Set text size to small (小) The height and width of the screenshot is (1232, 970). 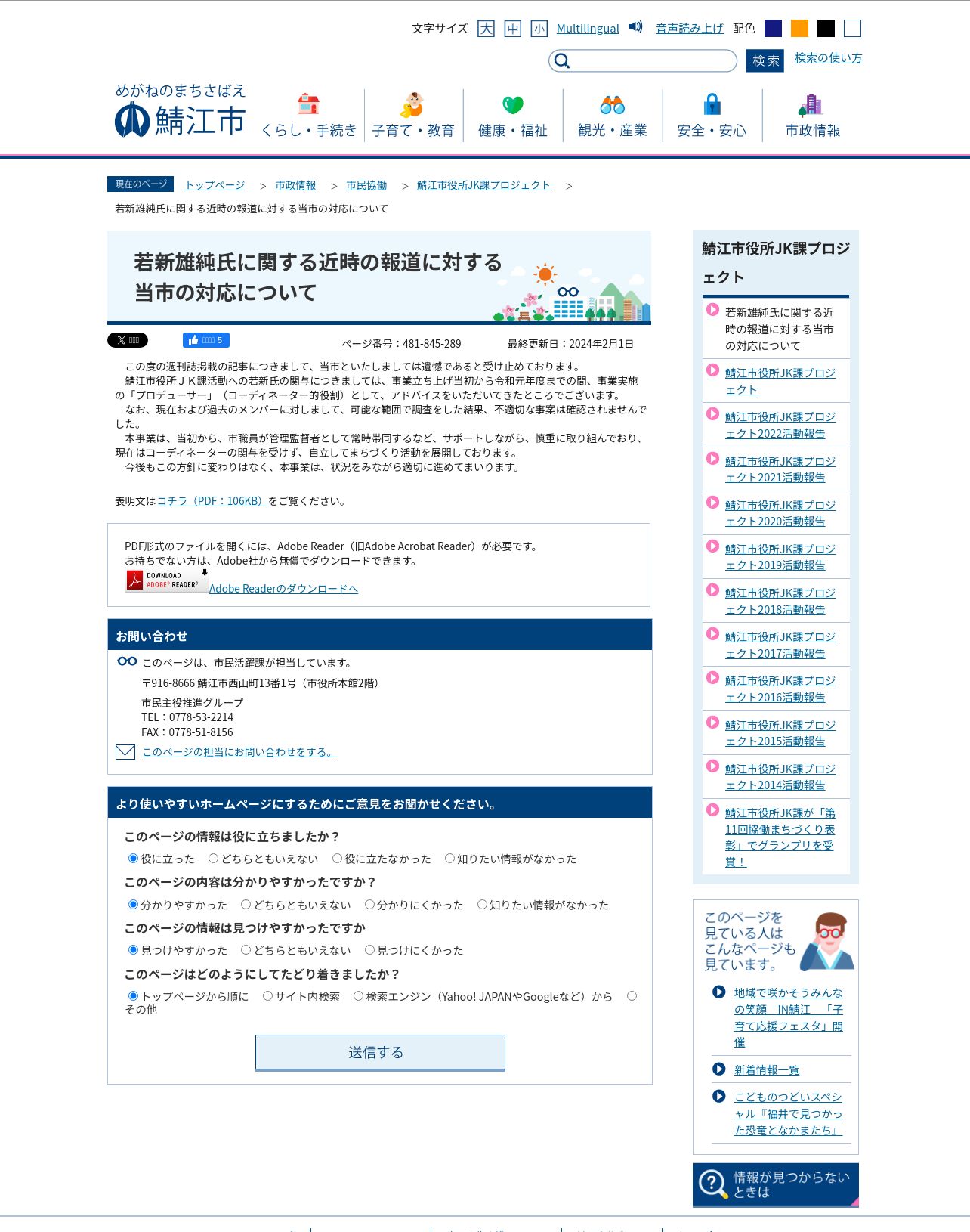tap(539, 29)
